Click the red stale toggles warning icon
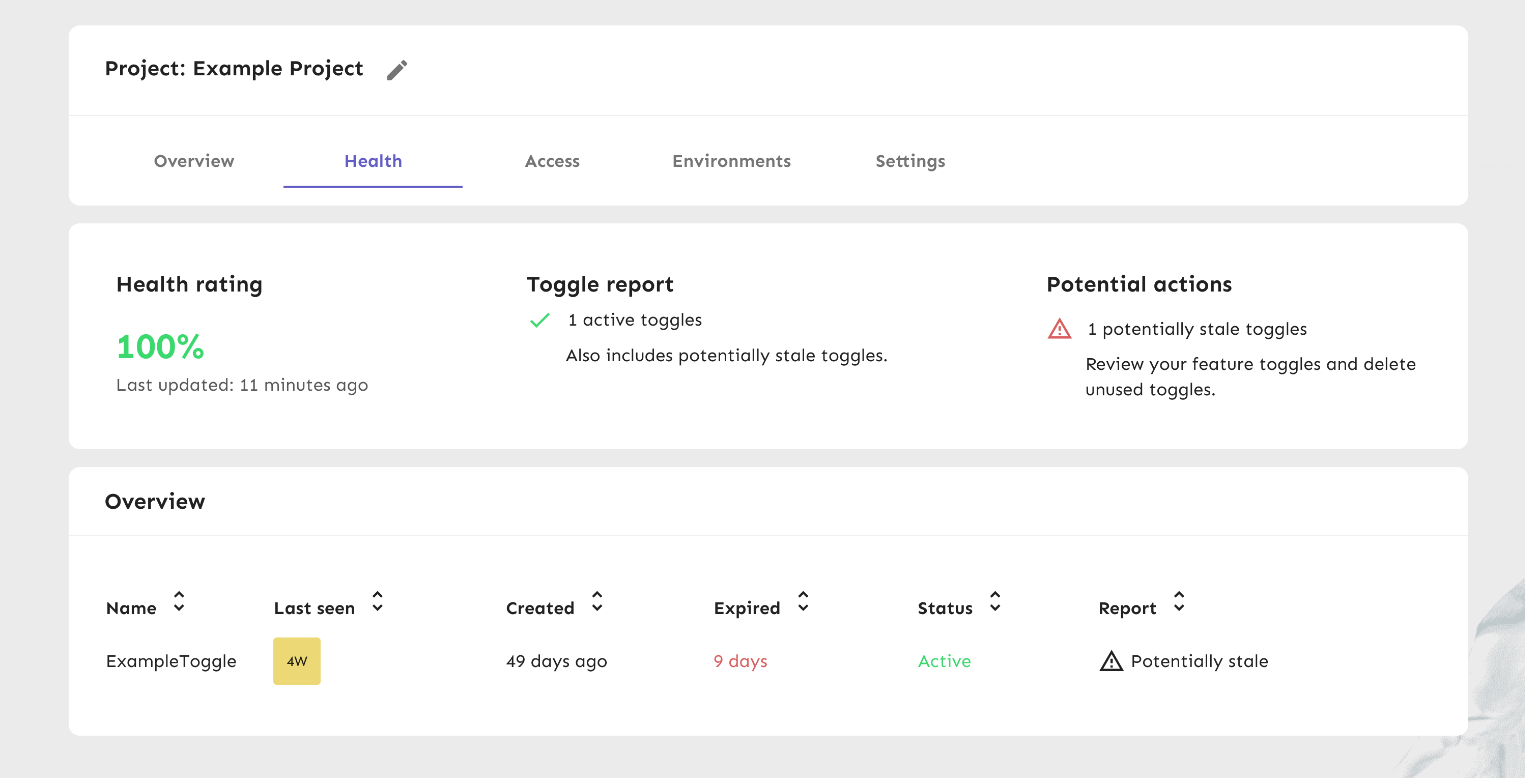This screenshot has width=1539, height=784. (x=1059, y=329)
